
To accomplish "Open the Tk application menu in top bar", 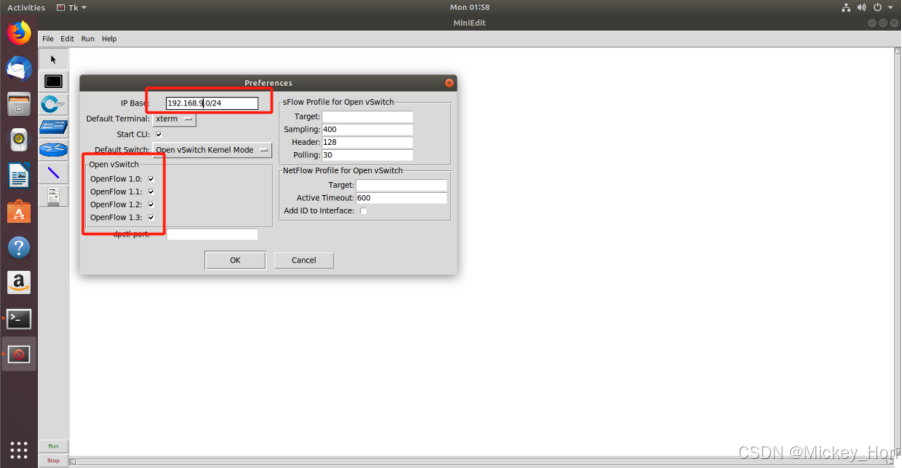I will tap(72, 7).
